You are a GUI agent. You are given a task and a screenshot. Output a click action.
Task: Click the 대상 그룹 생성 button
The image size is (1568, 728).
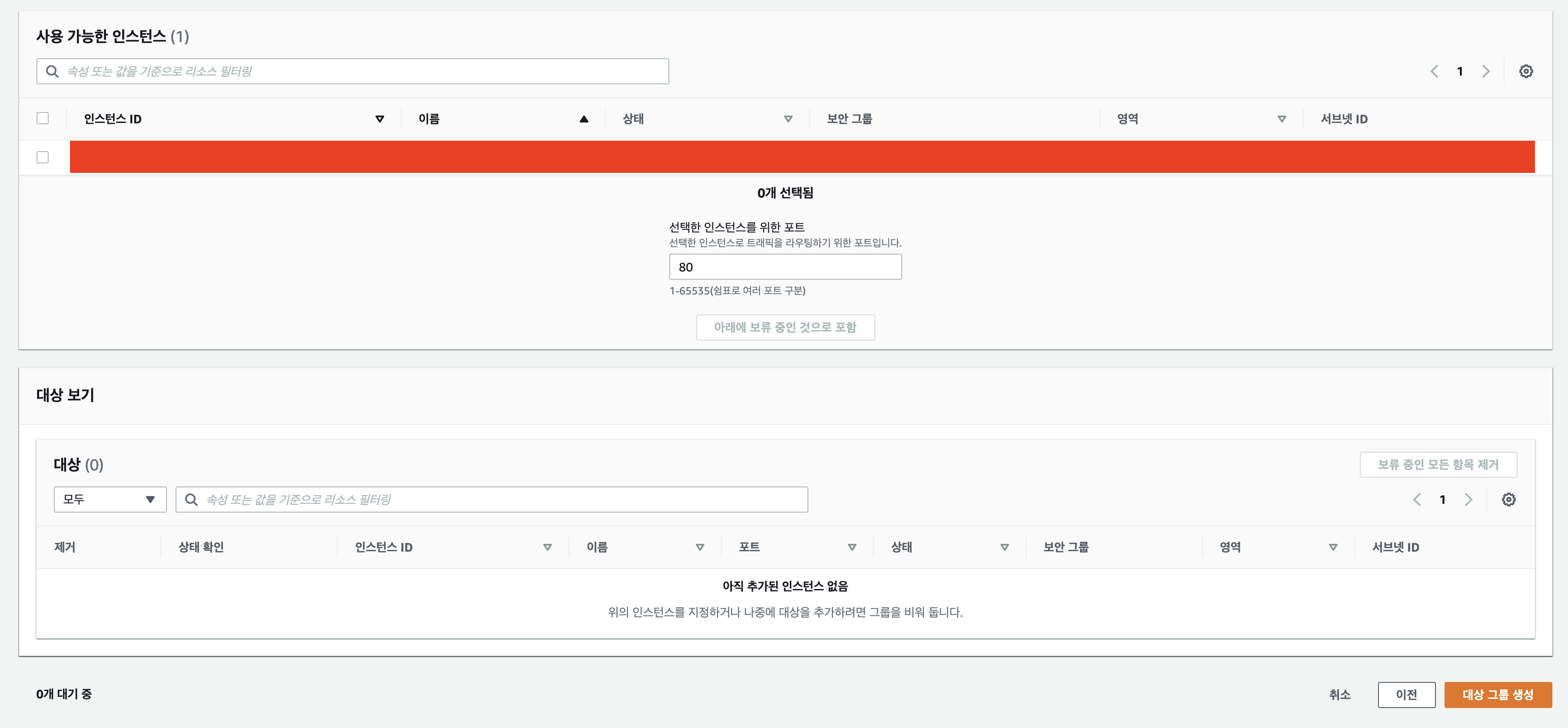1498,695
